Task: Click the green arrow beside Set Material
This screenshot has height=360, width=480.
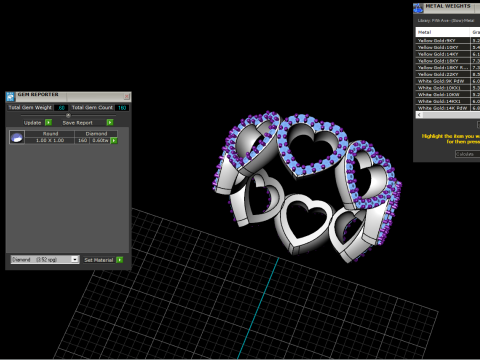Action: pos(120,260)
